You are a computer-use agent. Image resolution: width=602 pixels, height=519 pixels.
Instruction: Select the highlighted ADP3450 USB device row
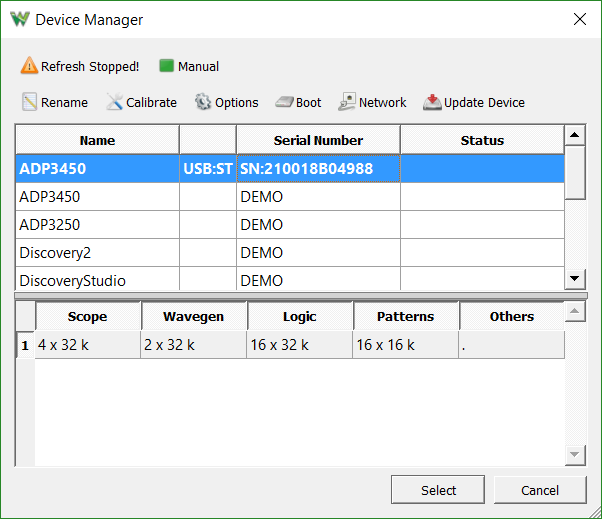pos(290,169)
